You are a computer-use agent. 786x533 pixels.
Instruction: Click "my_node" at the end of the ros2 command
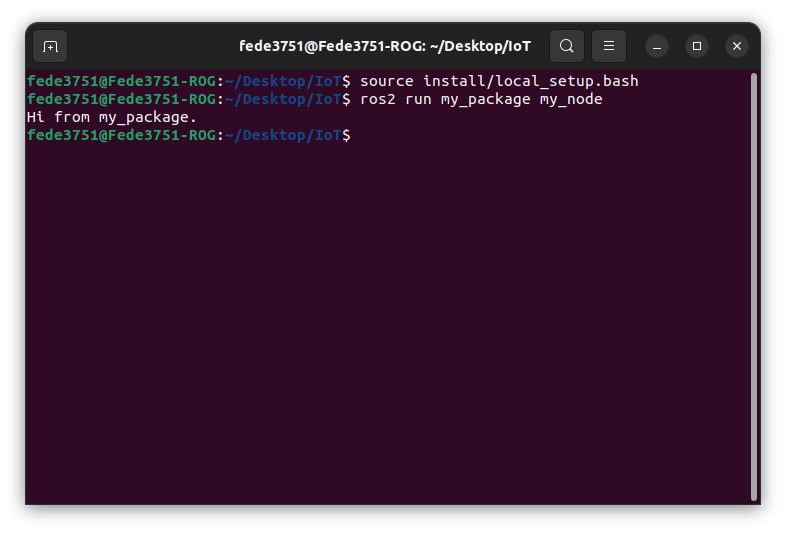coord(571,99)
